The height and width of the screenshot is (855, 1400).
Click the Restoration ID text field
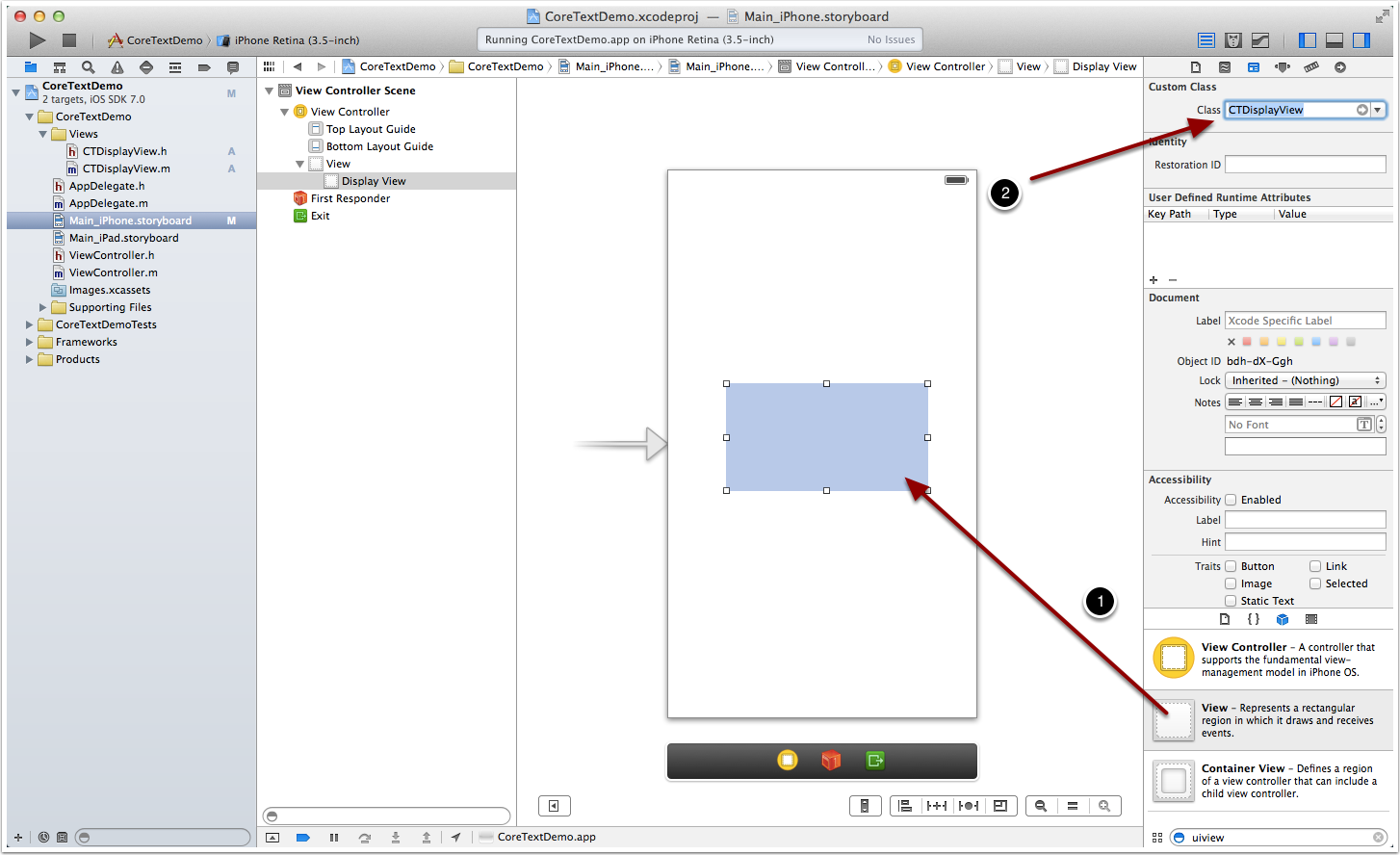pyautogui.click(x=1305, y=165)
